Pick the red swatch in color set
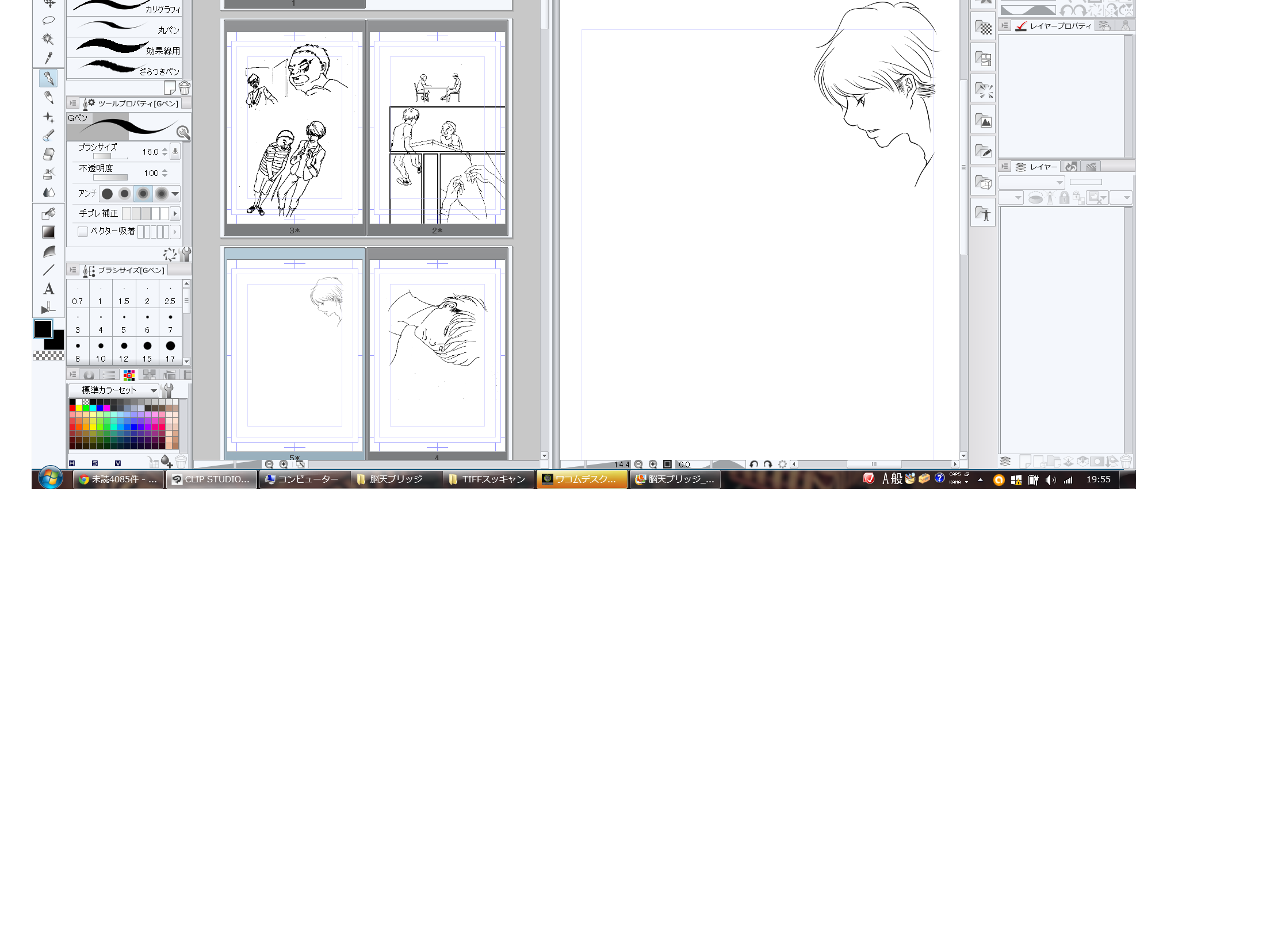This screenshot has width=1270, height=952. pyautogui.click(x=72, y=408)
